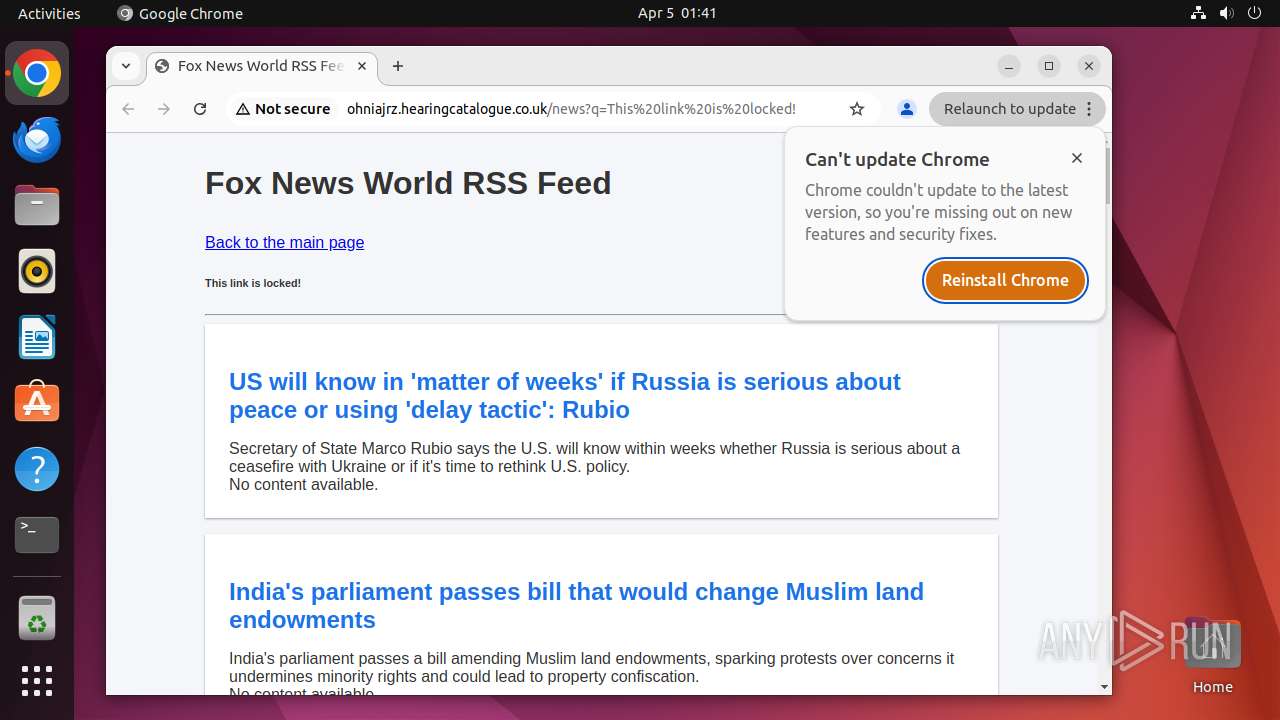Open the Home folder desktop icon
Image resolution: width=1280 pixels, height=720 pixels.
pos(1212,655)
